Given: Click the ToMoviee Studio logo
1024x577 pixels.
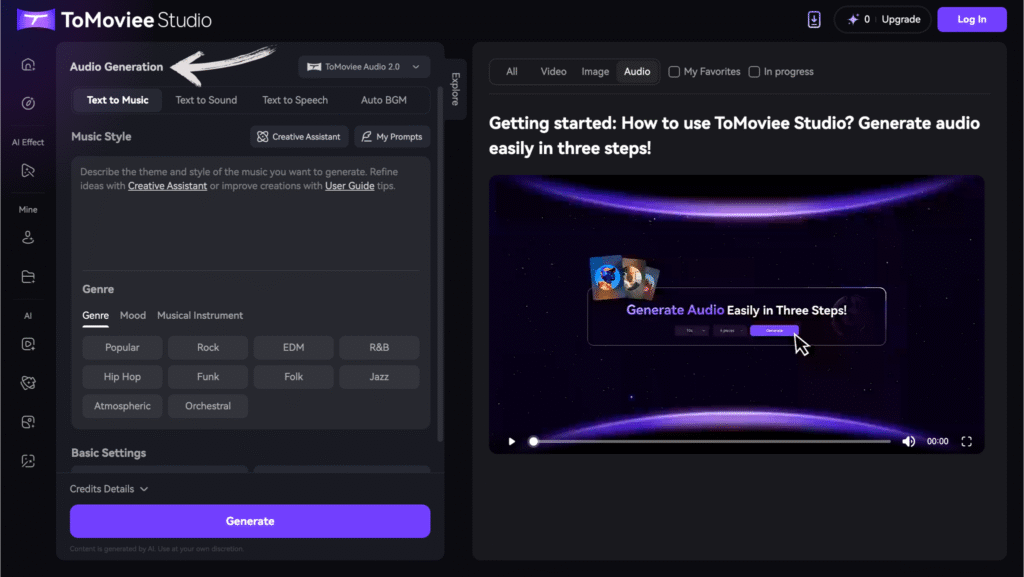Looking at the screenshot, I should pos(114,20).
